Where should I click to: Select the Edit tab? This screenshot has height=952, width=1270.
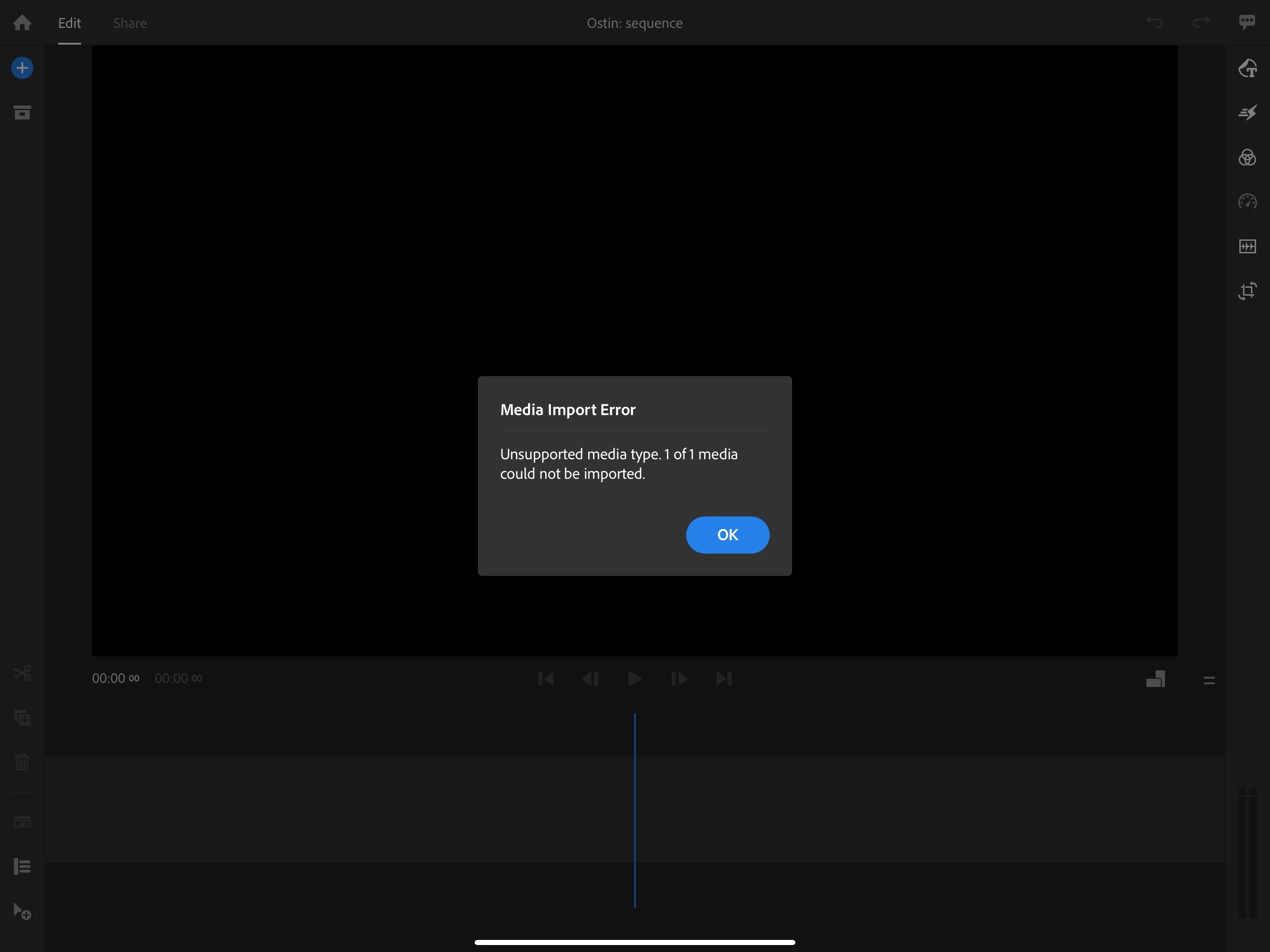(x=69, y=23)
